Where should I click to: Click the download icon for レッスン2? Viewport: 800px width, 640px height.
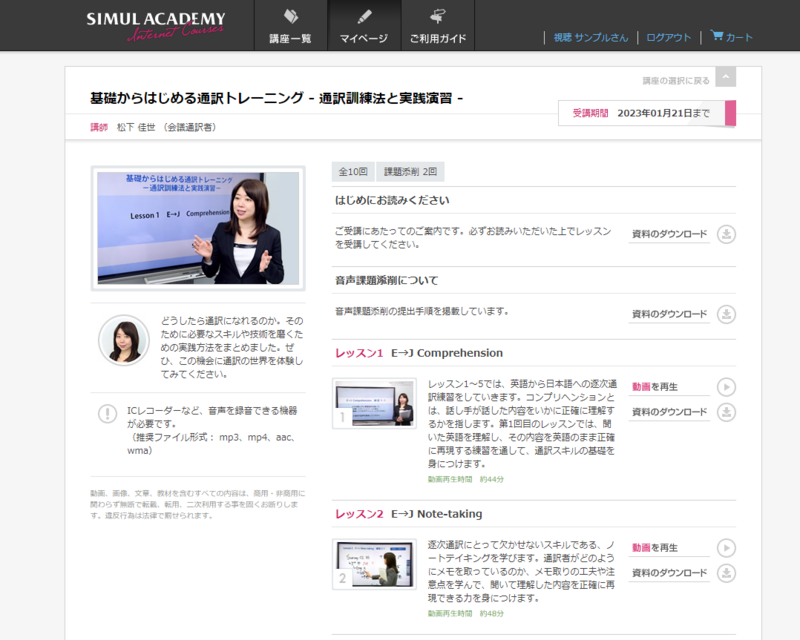click(x=727, y=573)
